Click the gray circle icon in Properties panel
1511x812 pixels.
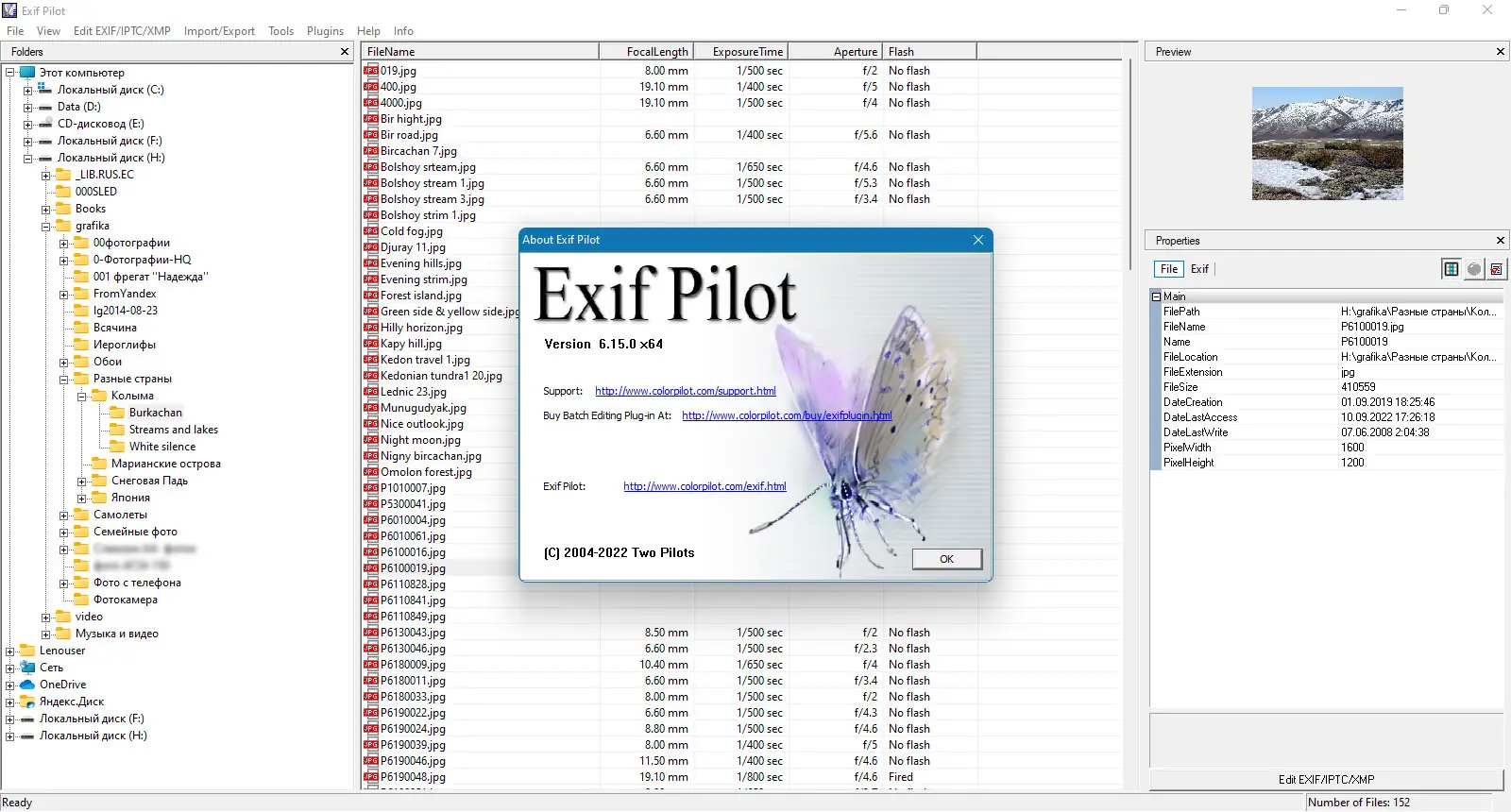[x=1474, y=269]
